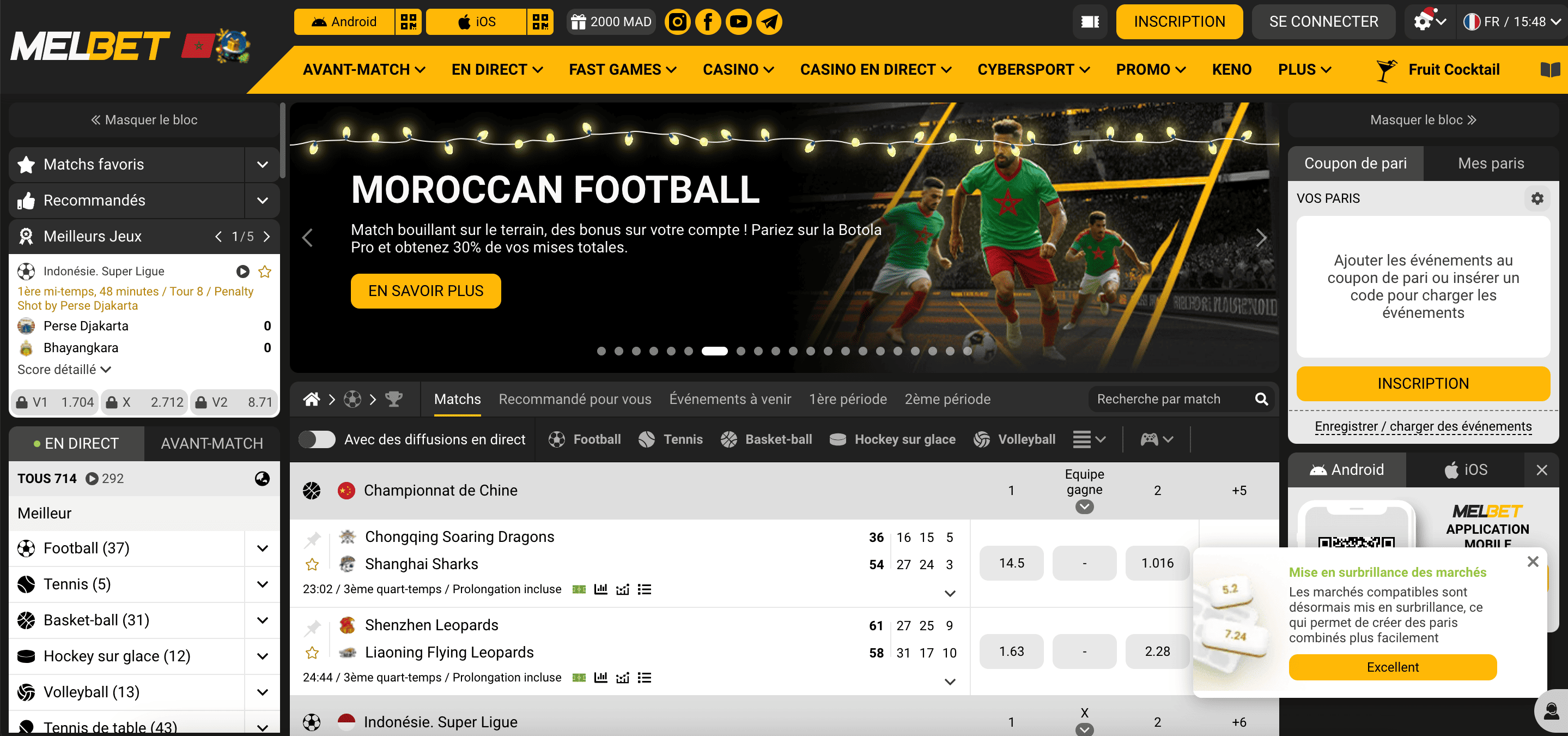Screen dimensions: 1568x736
Task: Switch to the Mes paris tab
Action: point(1491,164)
